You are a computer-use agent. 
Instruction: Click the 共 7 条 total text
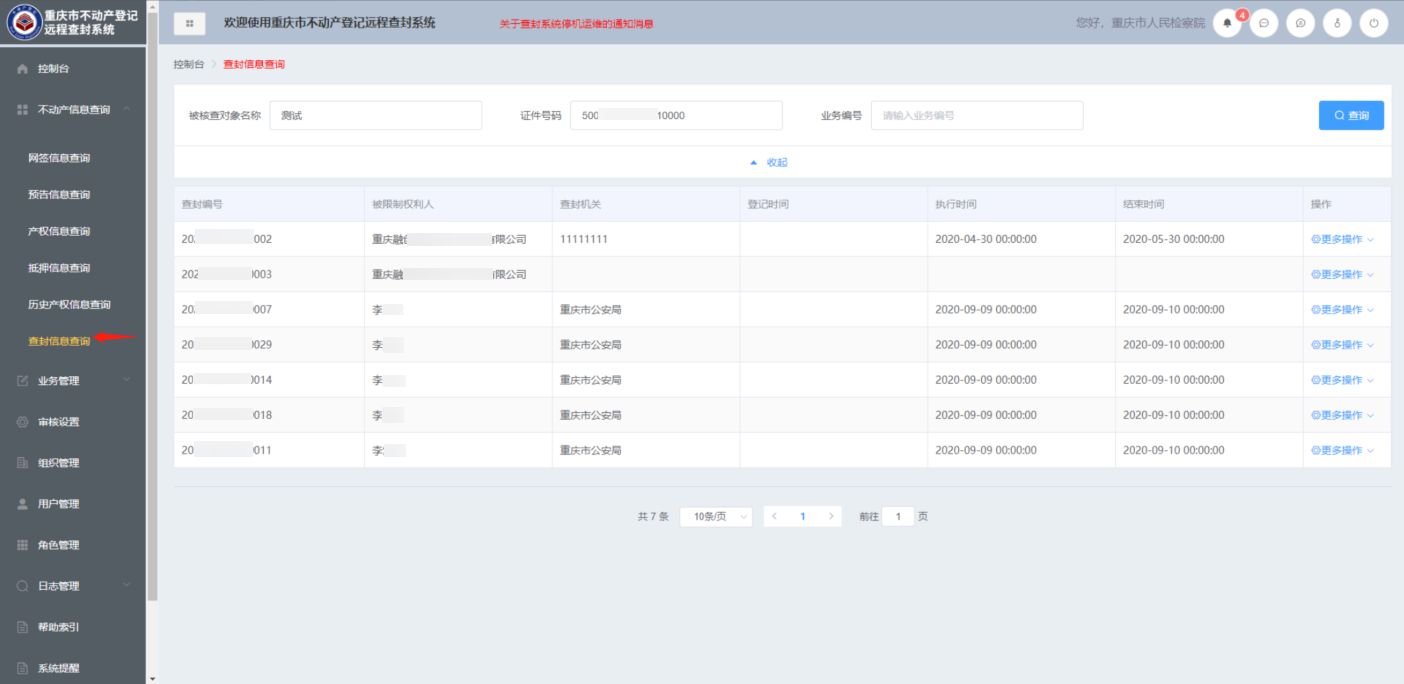[653, 516]
